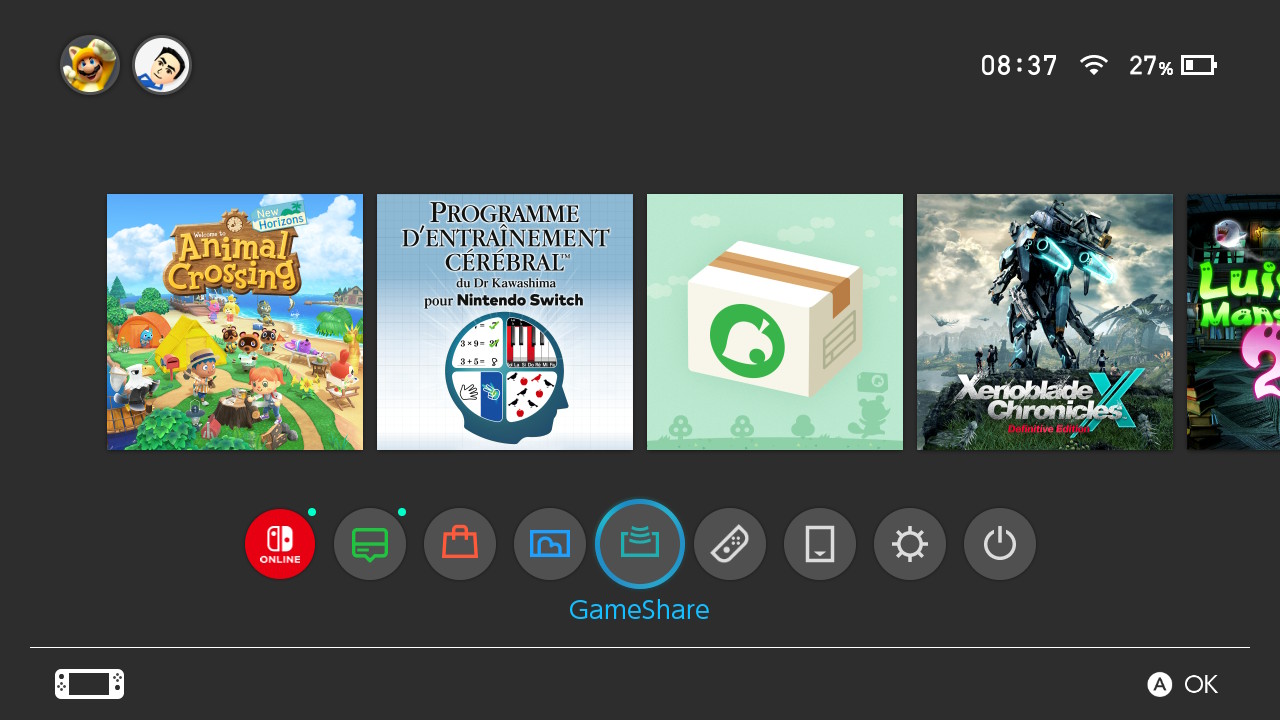The height and width of the screenshot is (720, 1280).
Task: Open the Sleep Mode power icon
Action: (x=1000, y=544)
